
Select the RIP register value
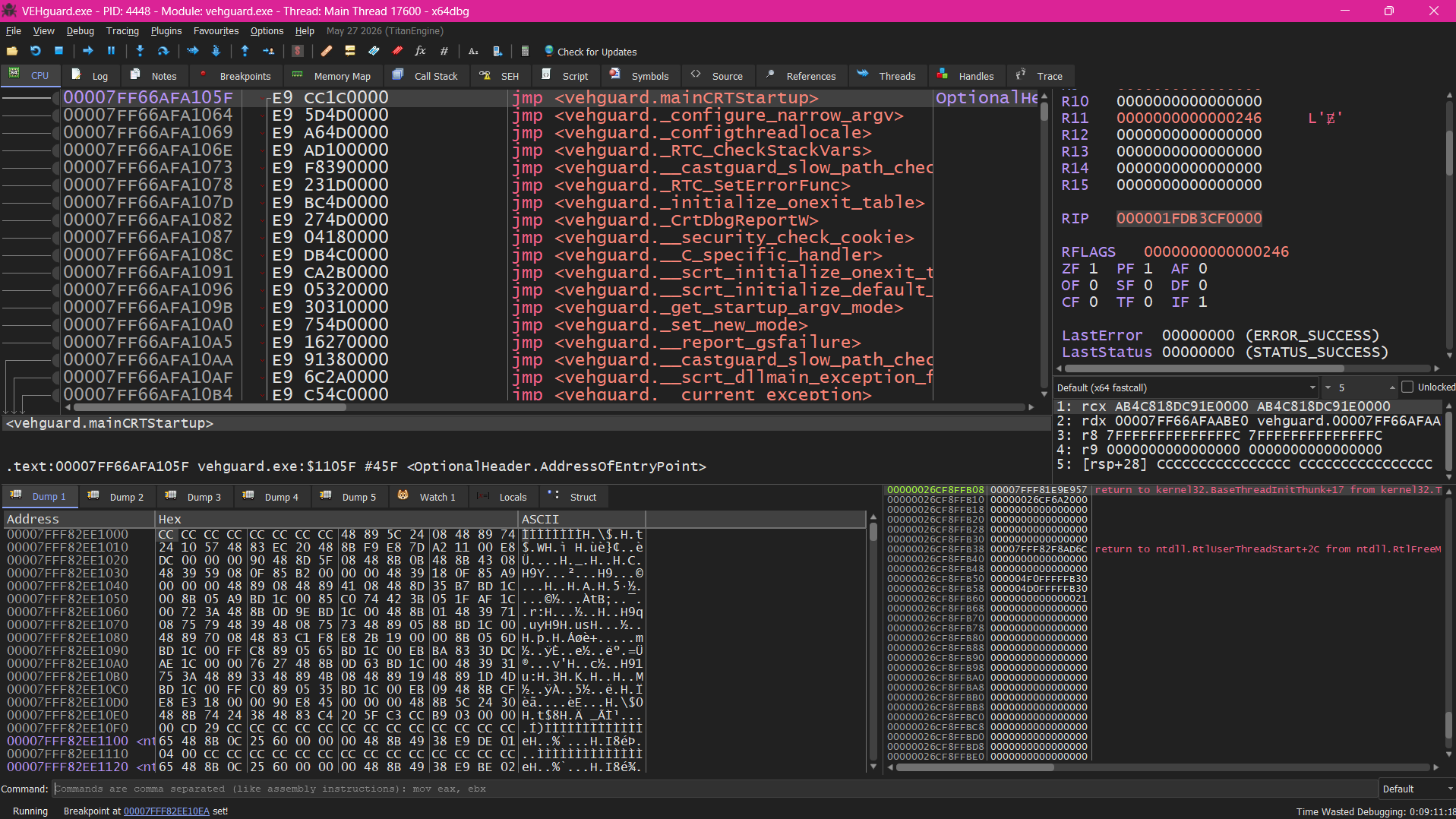pos(1189,218)
